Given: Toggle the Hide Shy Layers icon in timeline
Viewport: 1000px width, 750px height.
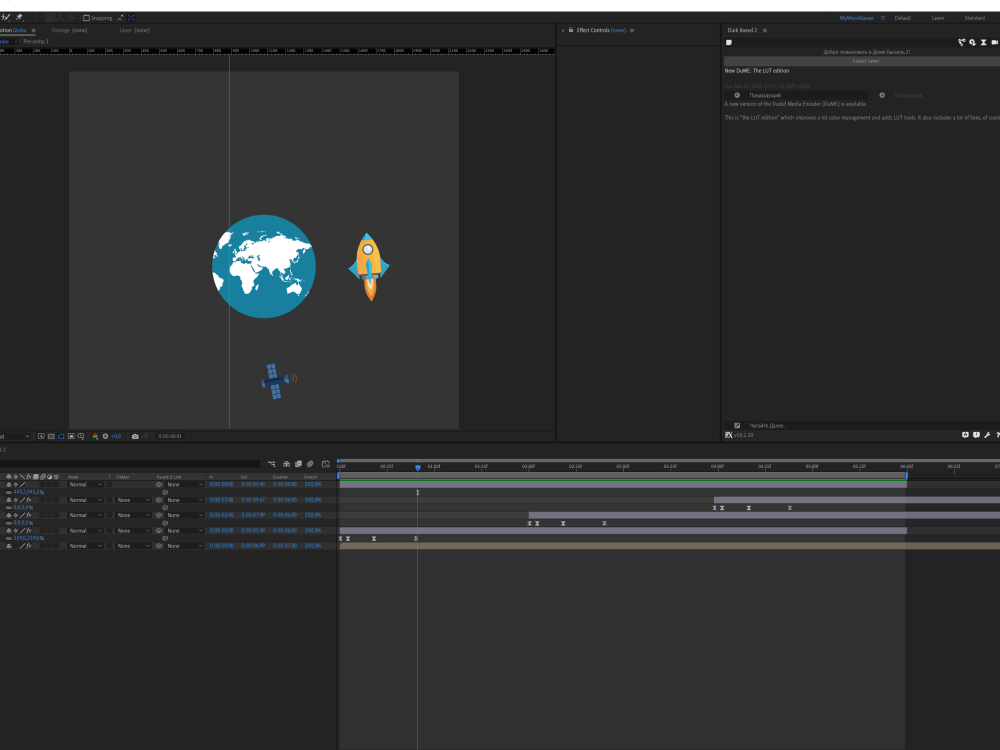Looking at the screenshot, I should point(286,464).
